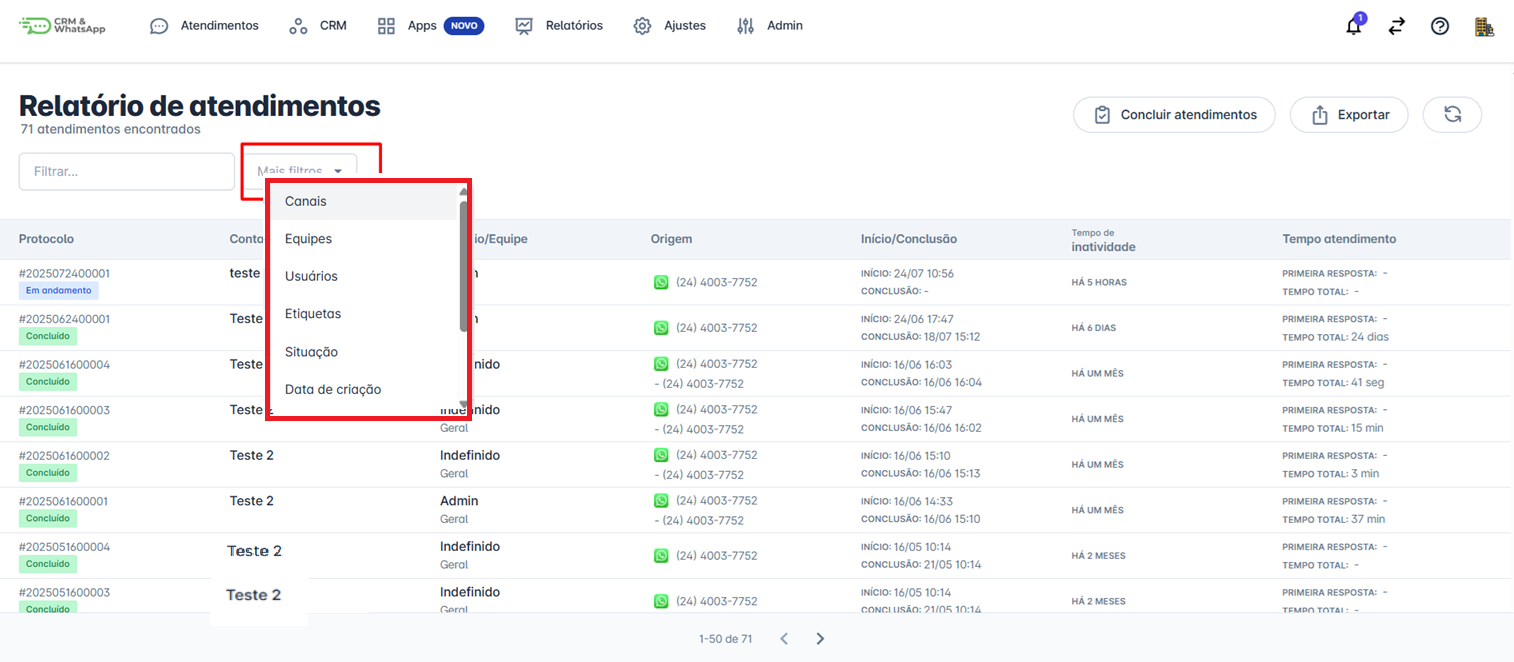Go to next page using right chevron
The height and width of the screenshot is (662, 1514).
[820, 639]
